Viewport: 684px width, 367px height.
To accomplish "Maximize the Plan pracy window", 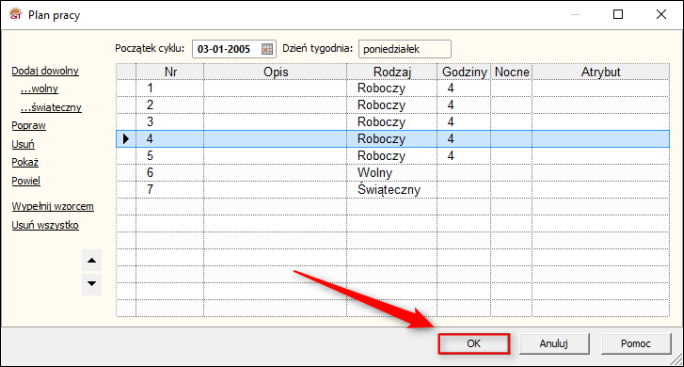I will (x=618, y=14).
